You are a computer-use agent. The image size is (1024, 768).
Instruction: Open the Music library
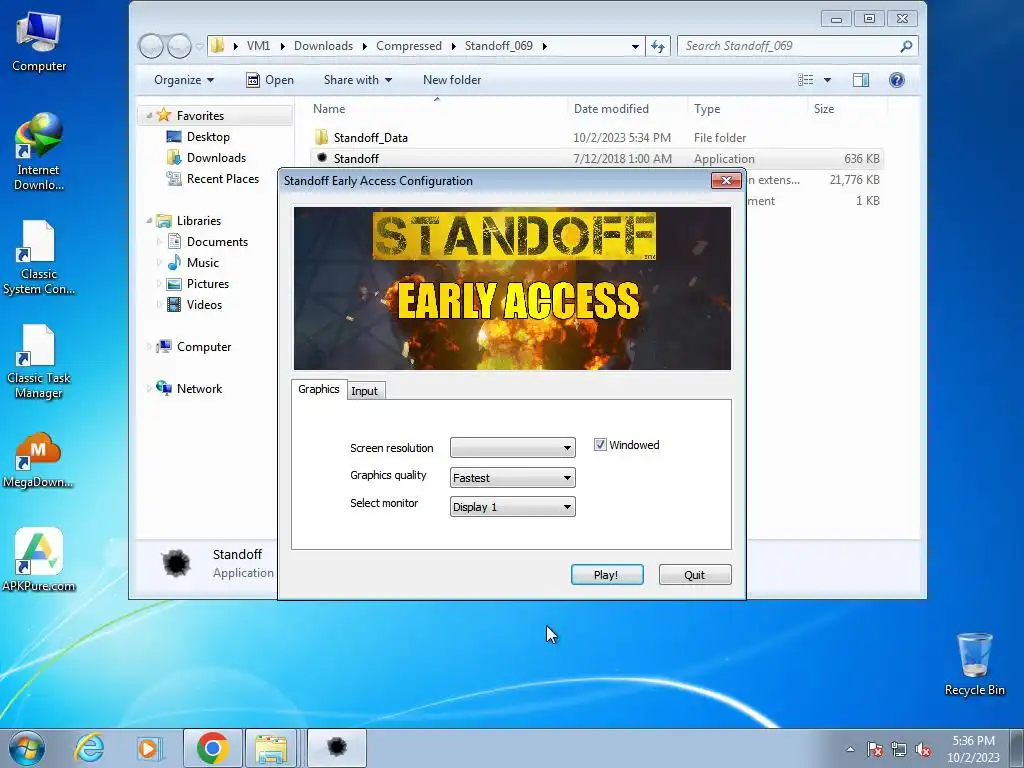point(202,263)
